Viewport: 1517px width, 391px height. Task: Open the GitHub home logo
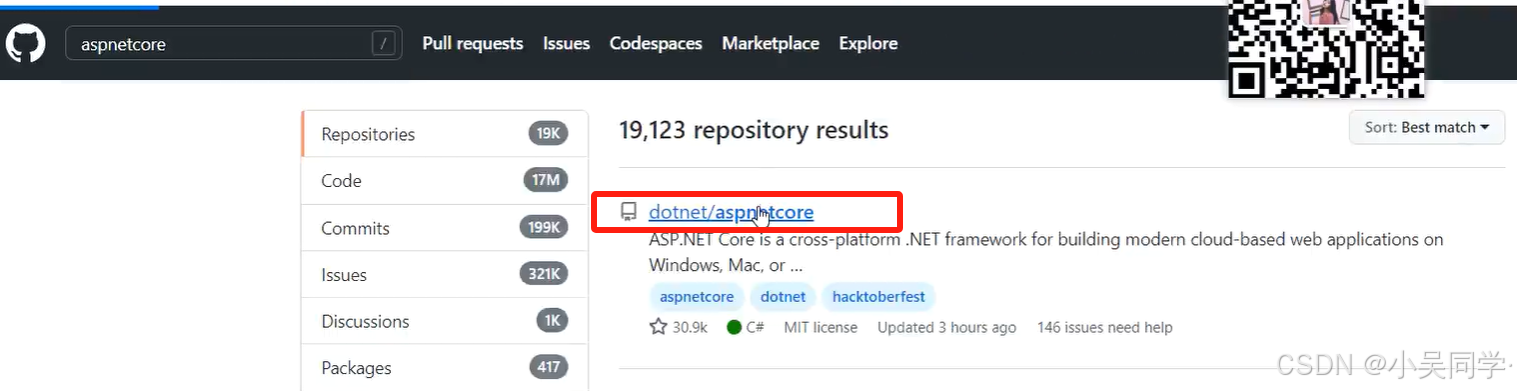click(x=25, y=44)
